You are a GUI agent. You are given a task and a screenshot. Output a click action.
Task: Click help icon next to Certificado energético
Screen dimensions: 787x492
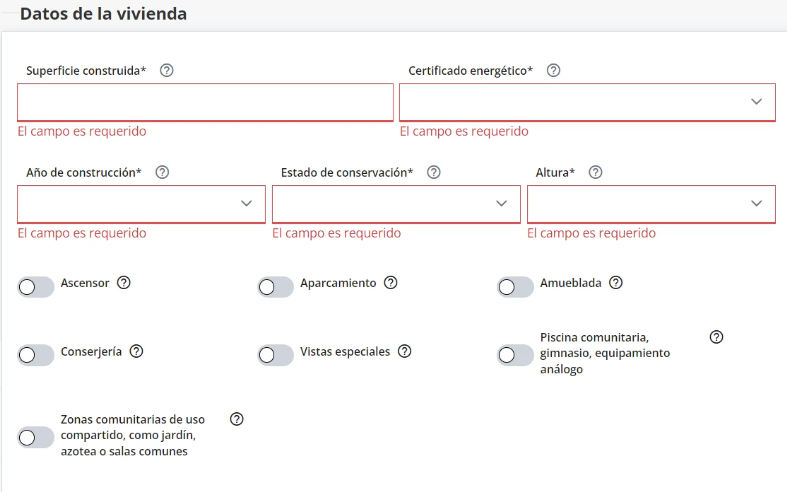click(553, 70)
